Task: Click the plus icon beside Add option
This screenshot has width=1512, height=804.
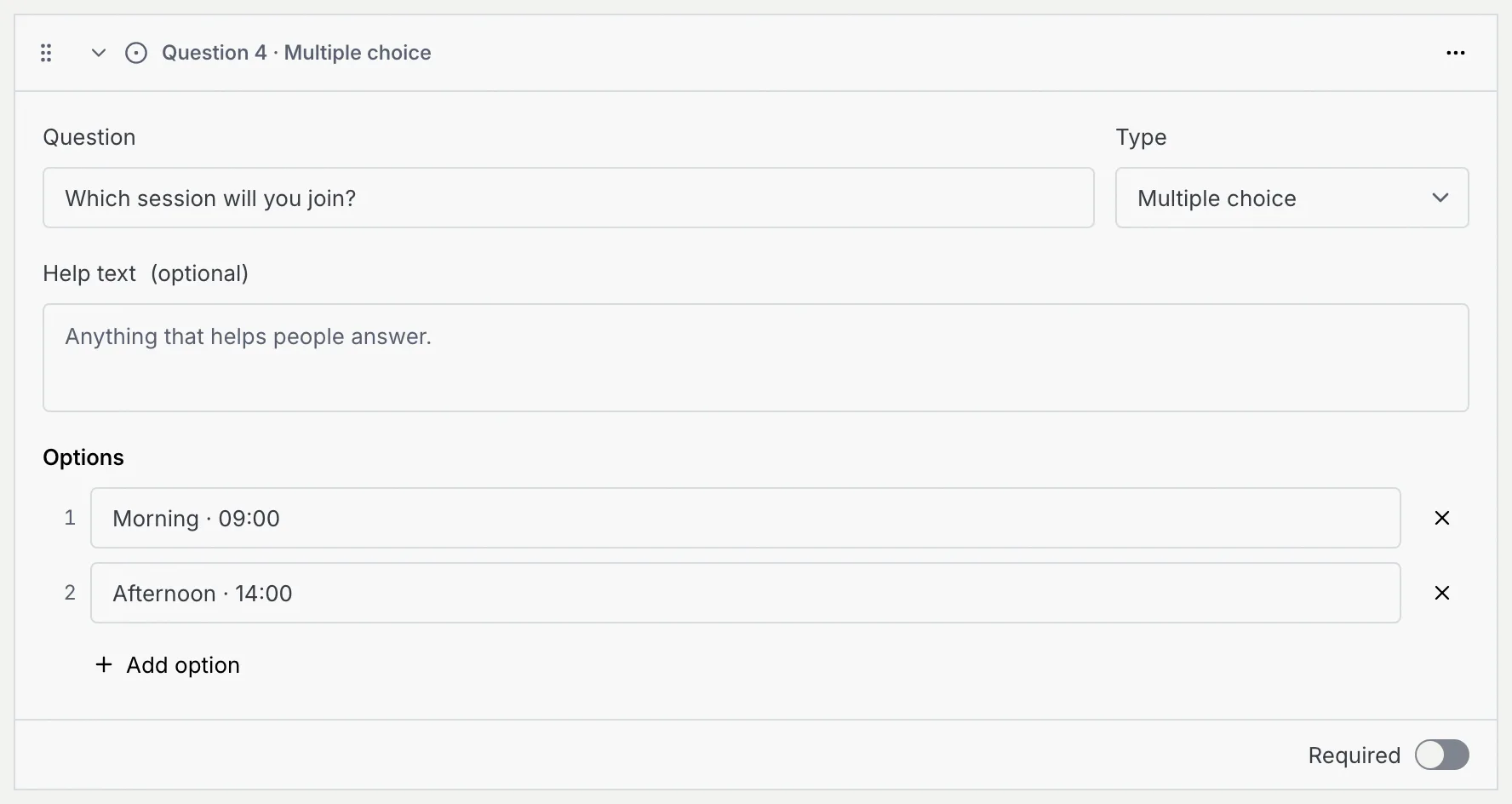Action: click(104, 664)
